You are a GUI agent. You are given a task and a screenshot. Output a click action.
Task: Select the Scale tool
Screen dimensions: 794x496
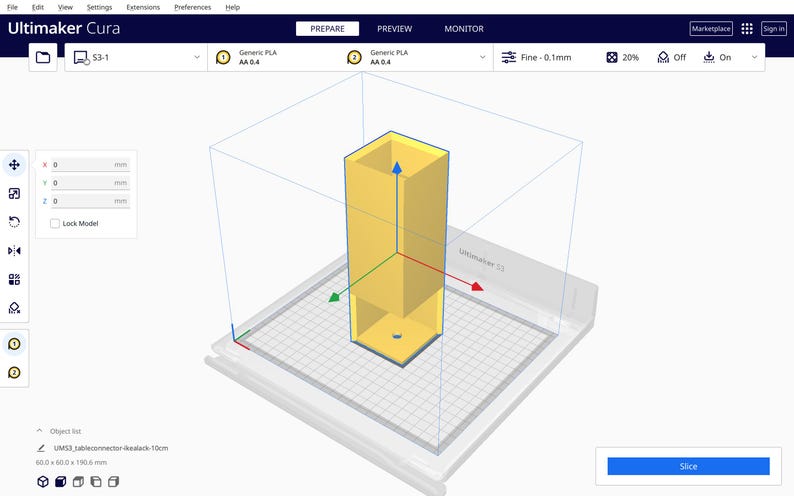pyautogui.click(x=14, y=193)
